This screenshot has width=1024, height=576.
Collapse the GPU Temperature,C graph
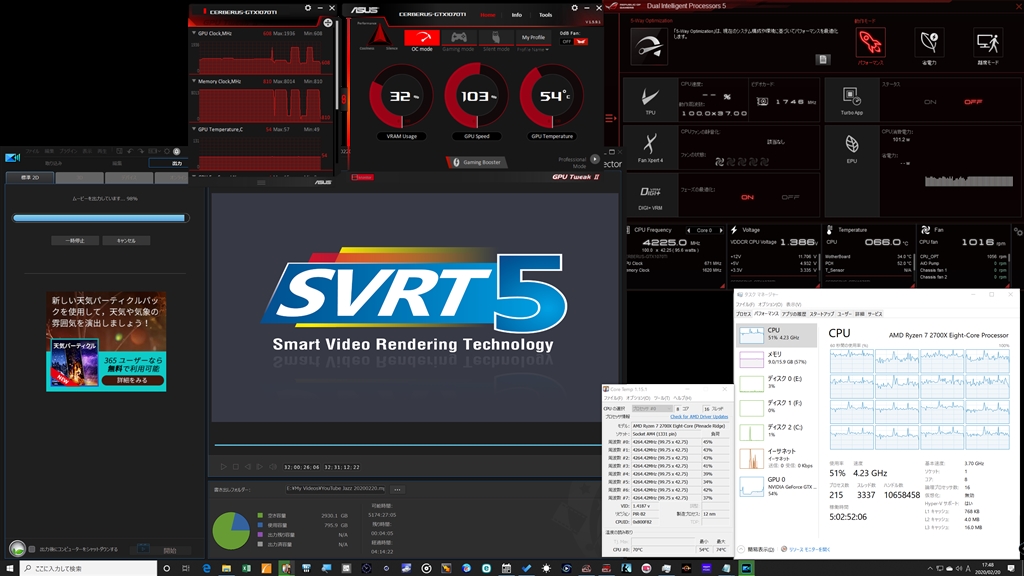coord(194,129)
